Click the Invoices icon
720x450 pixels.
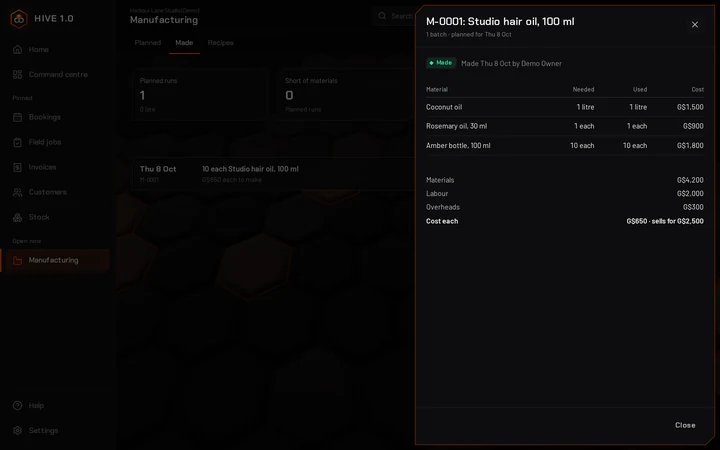pyautogui.click(x=17, y=167)
